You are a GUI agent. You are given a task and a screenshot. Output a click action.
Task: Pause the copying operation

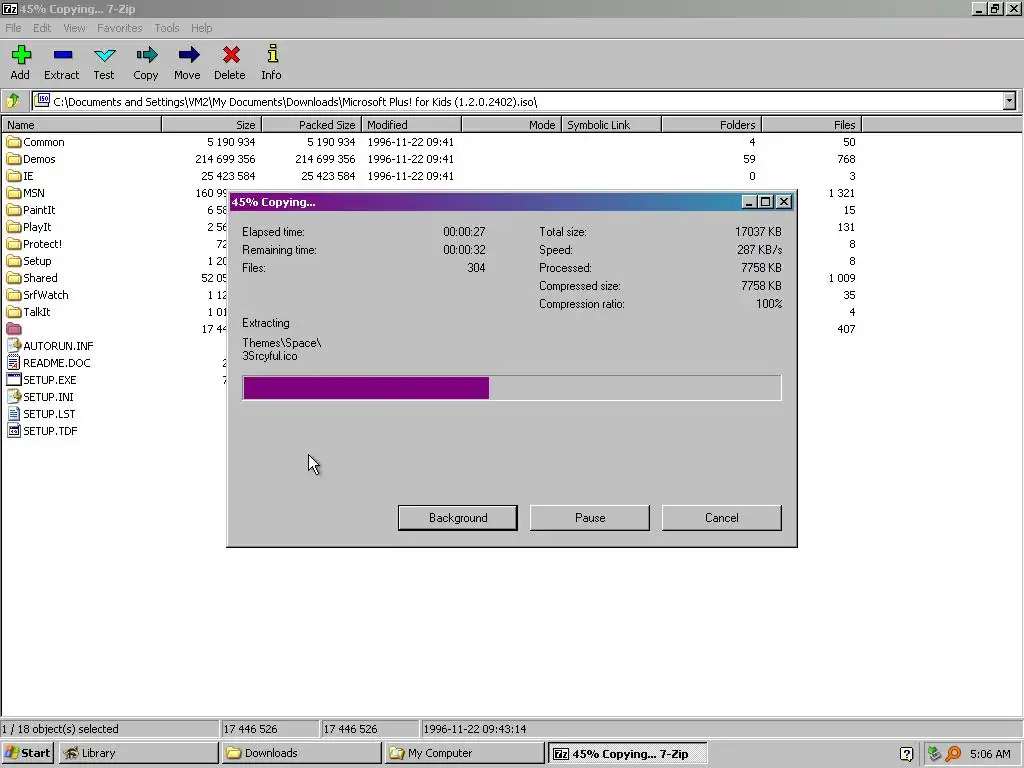590,518
